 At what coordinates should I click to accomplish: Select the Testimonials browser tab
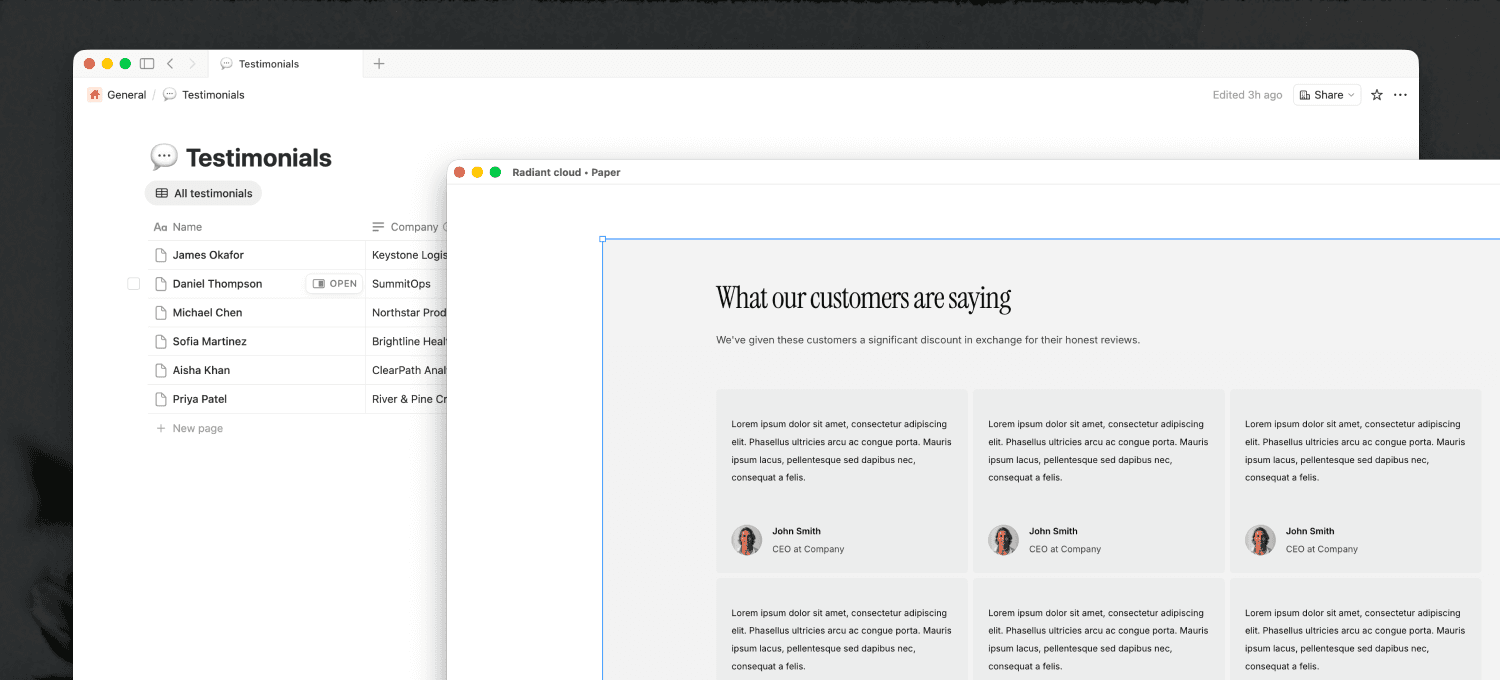(285, 64)
